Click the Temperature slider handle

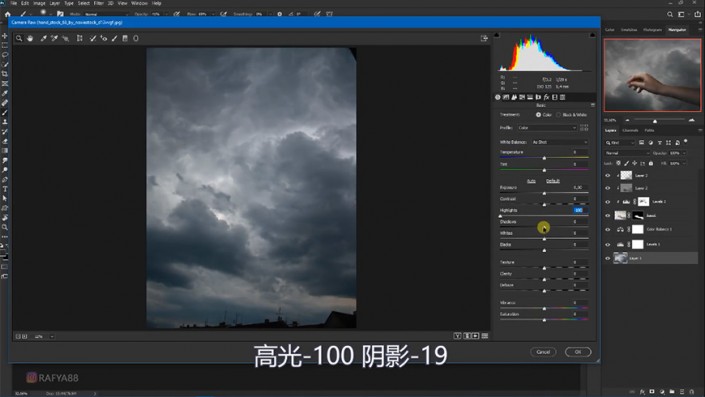[544, 158]
